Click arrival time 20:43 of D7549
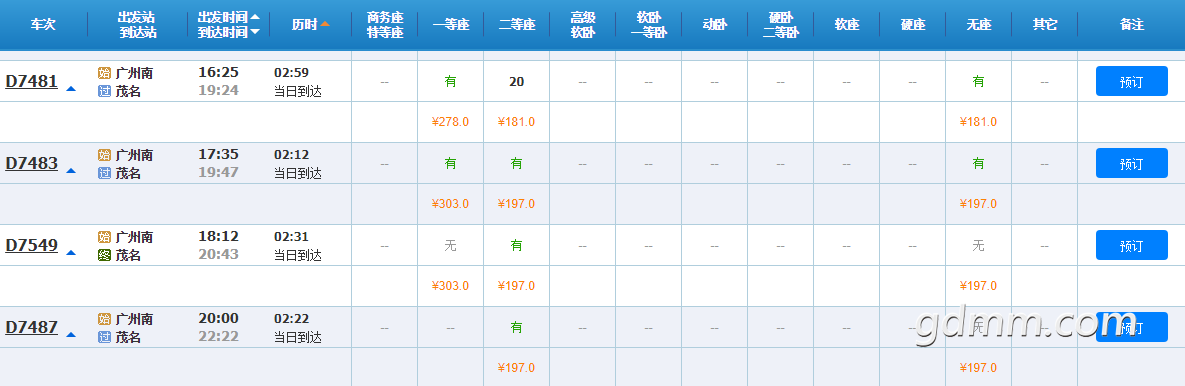Image resolution: width=1185 pixels, height=386 pixels. pos(218,255)
